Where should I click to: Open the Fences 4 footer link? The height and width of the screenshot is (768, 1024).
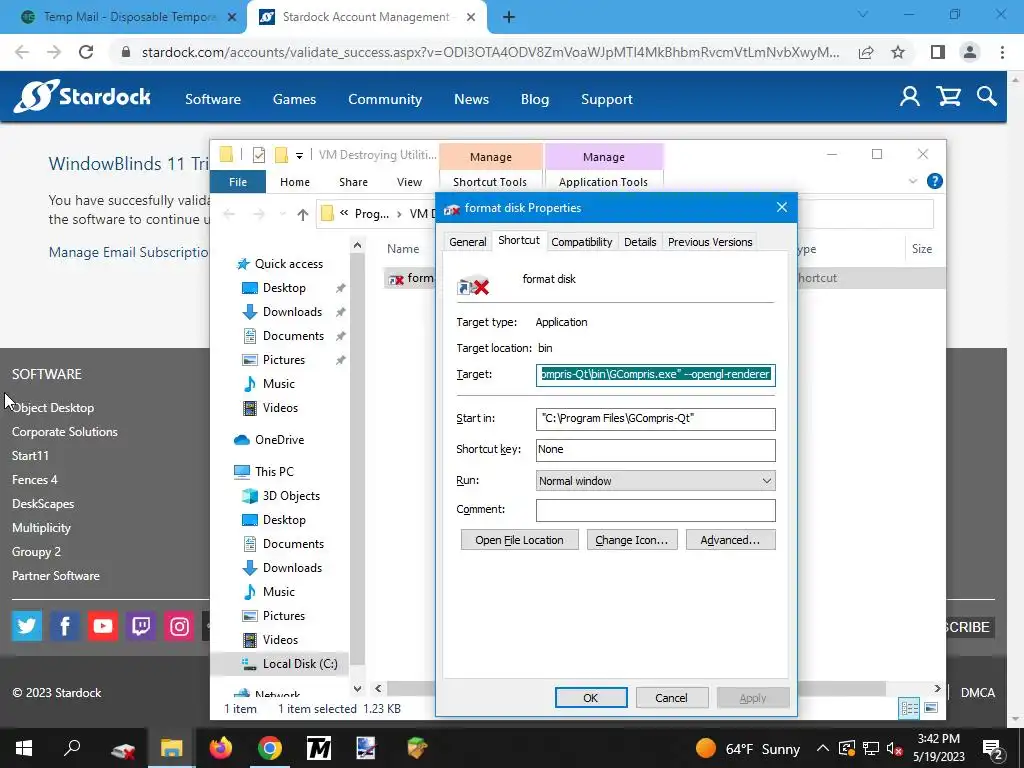coord(35,479)
